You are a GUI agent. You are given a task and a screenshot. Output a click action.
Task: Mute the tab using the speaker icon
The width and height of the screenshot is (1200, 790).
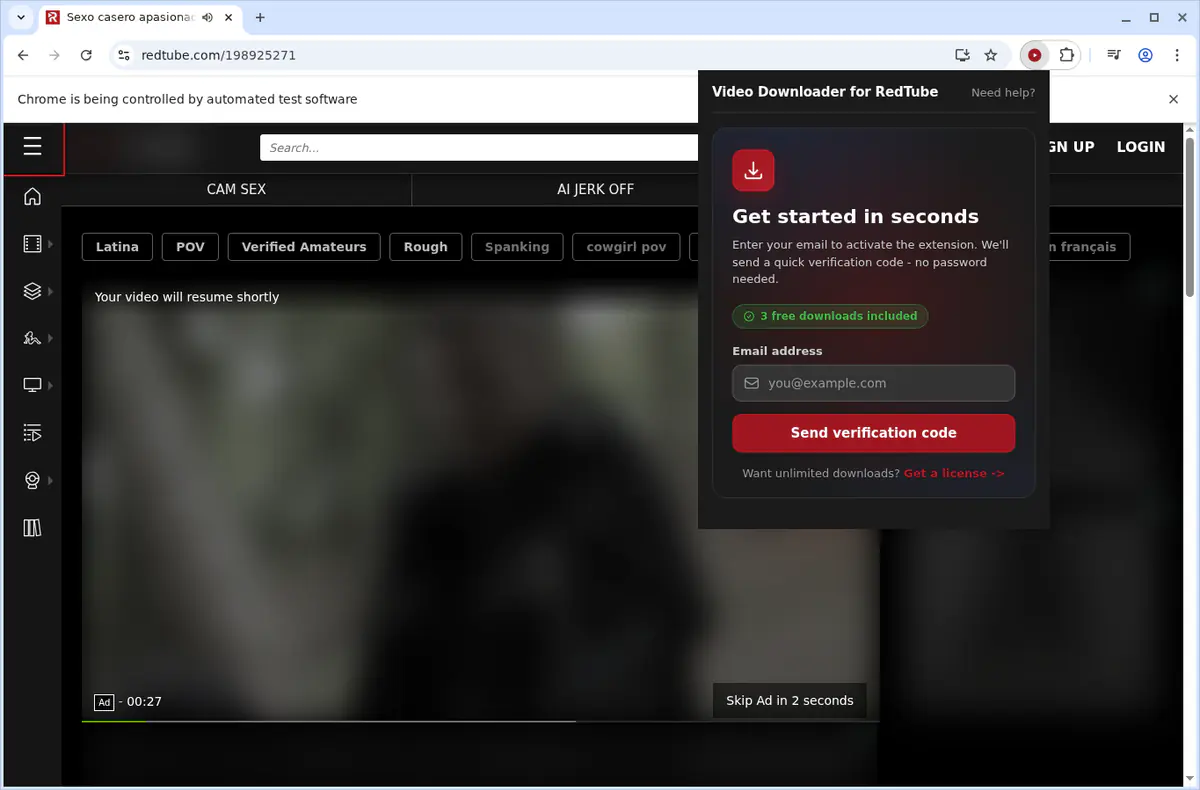pos(207,18)
